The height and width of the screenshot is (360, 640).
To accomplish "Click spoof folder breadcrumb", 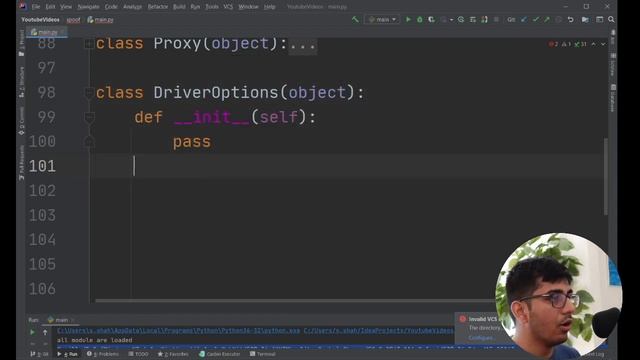I will (73, 20).
